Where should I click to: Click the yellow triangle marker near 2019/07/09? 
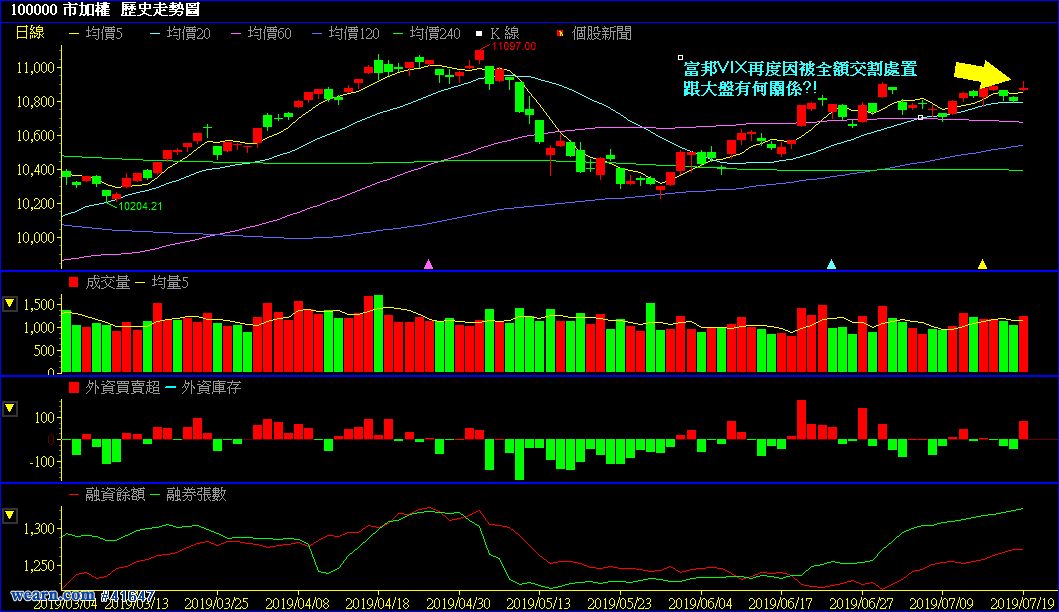[x=982, y=264]
